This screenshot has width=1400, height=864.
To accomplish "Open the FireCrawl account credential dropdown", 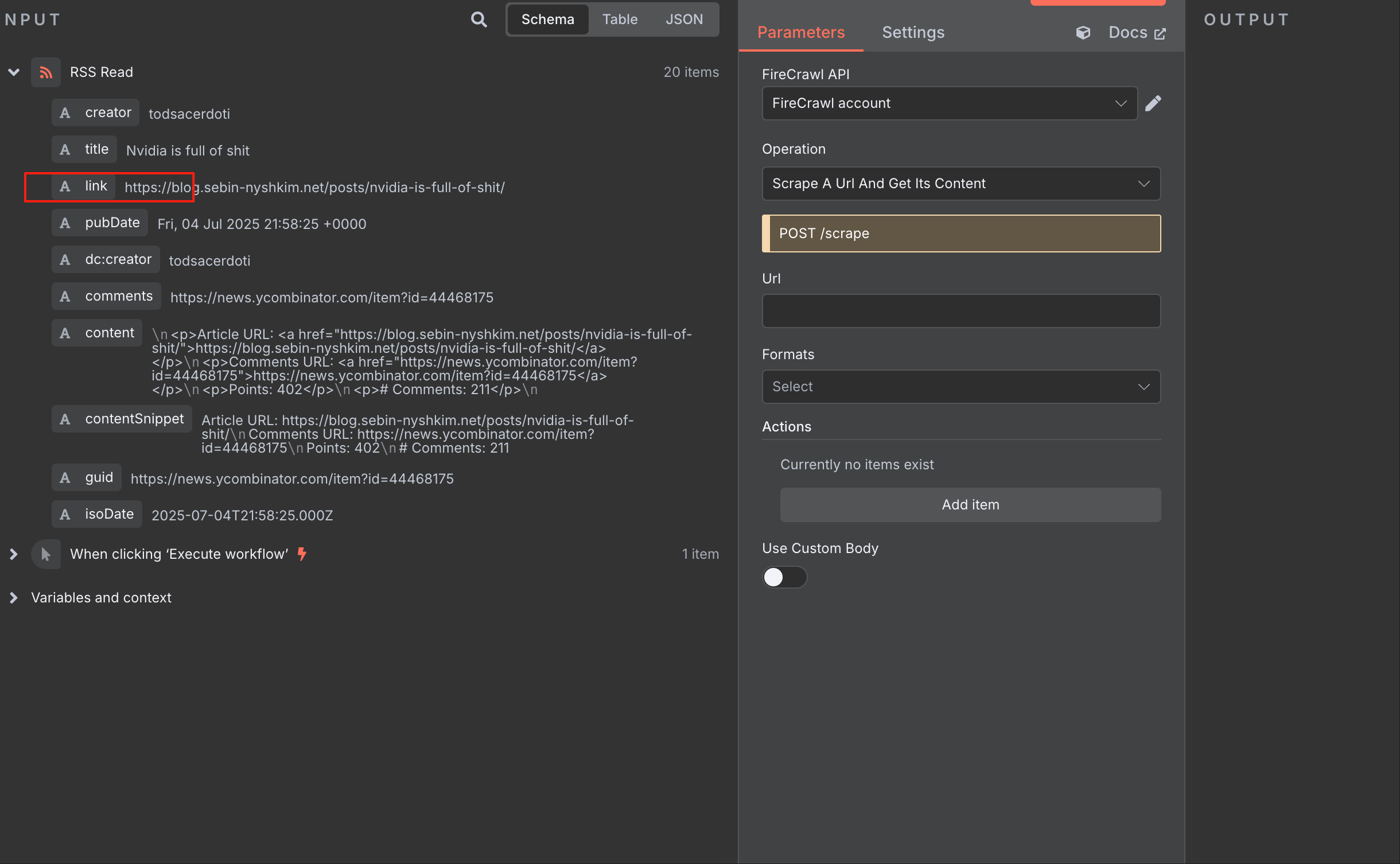I will pos(949,103).
